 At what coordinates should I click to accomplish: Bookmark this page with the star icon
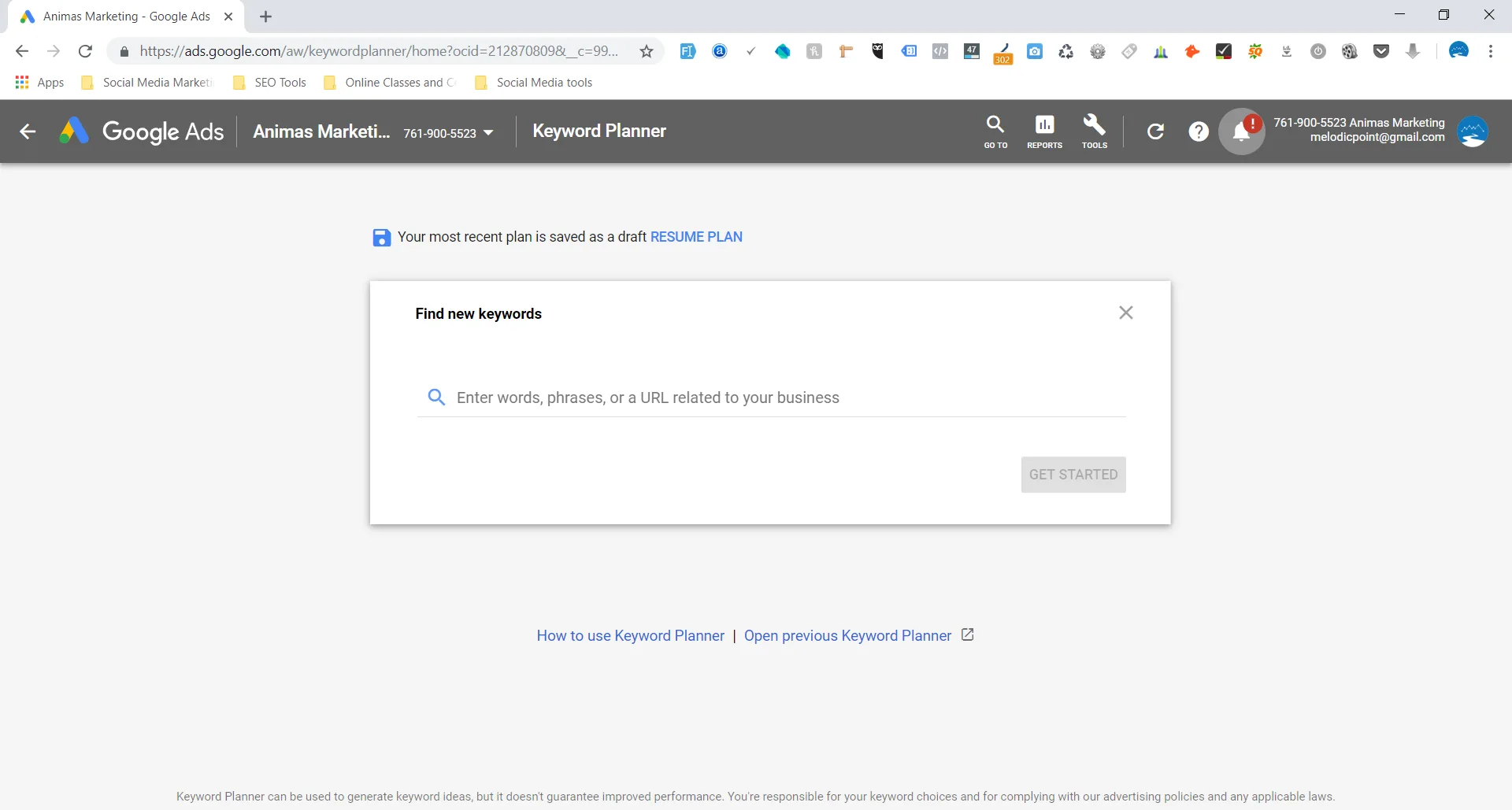click(646, 50)
